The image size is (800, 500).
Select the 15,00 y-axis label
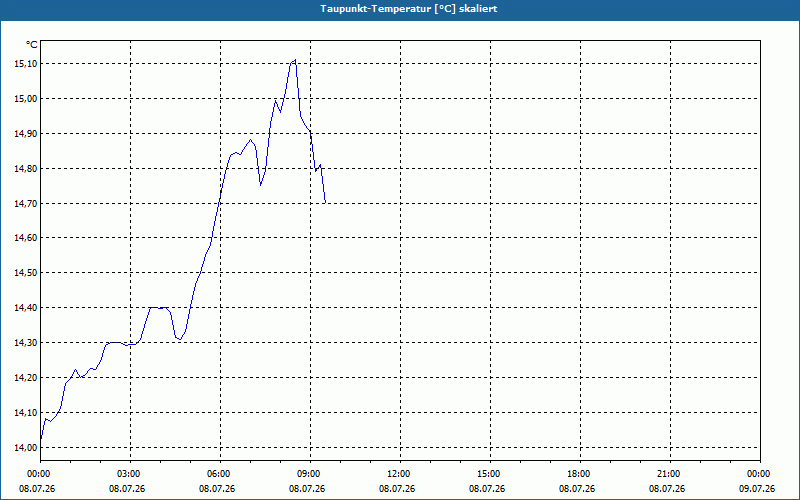tap(25, 98)
